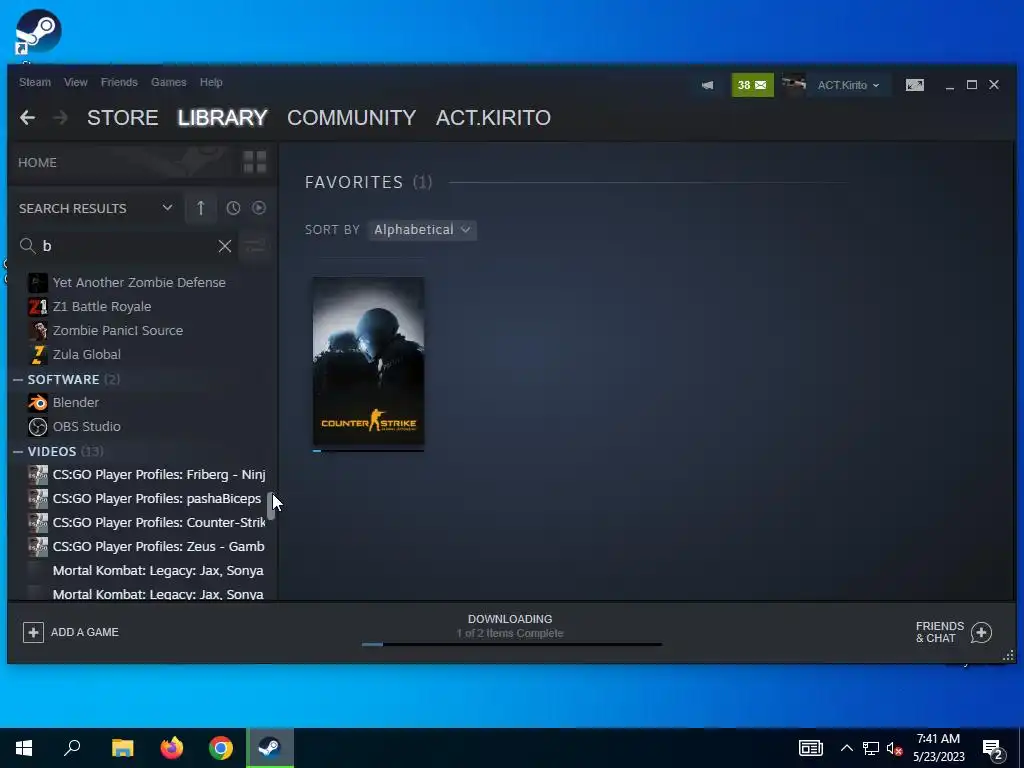Click the download progress bar
The height and width of the screenshot is (768, 1024).
(x=511, y=645)
